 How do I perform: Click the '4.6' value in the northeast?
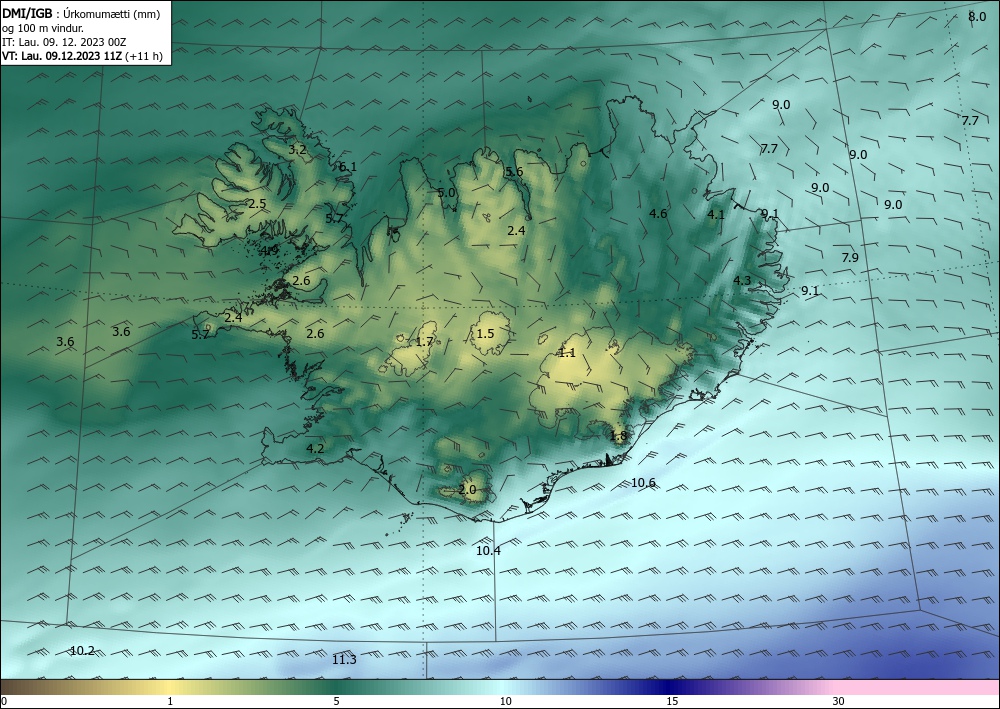click(x=658, y=214)
